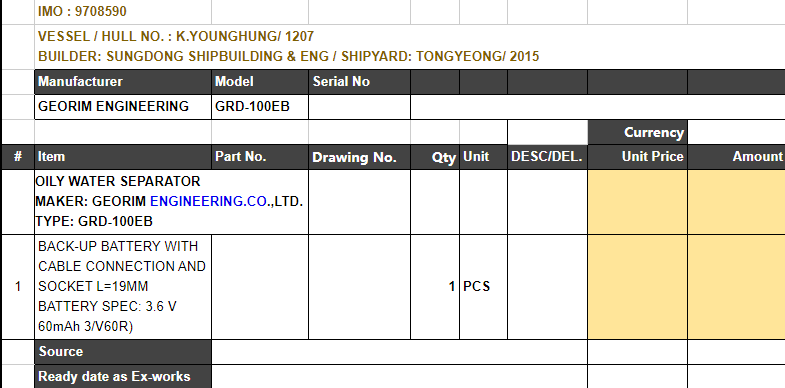This screenshot has height=388, width=785.
Task: Select the OILY WATER SEPARATOR heading cell
Action: point(171,202)
